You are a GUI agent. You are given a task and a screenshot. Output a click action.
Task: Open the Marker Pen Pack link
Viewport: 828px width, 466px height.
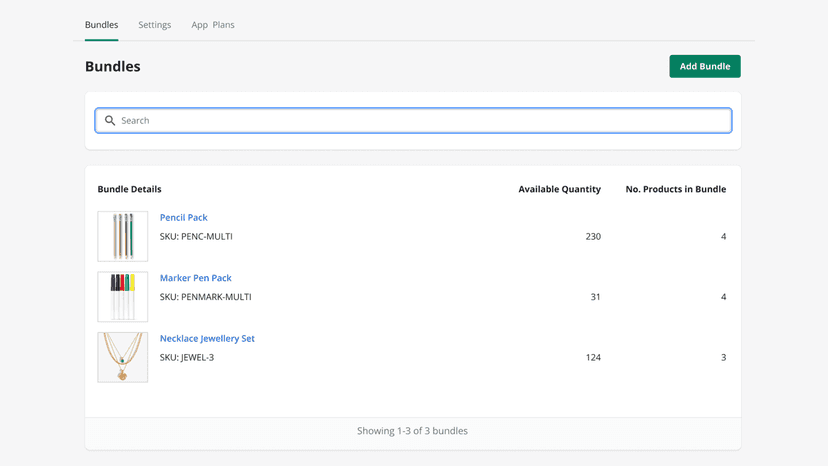[196, 278]
